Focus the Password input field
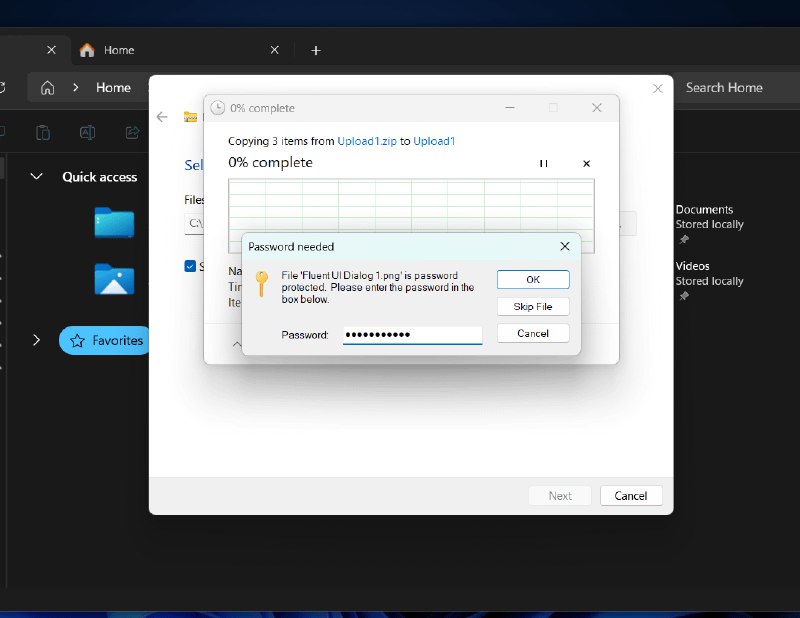The image size is (800, 618). 412,335
